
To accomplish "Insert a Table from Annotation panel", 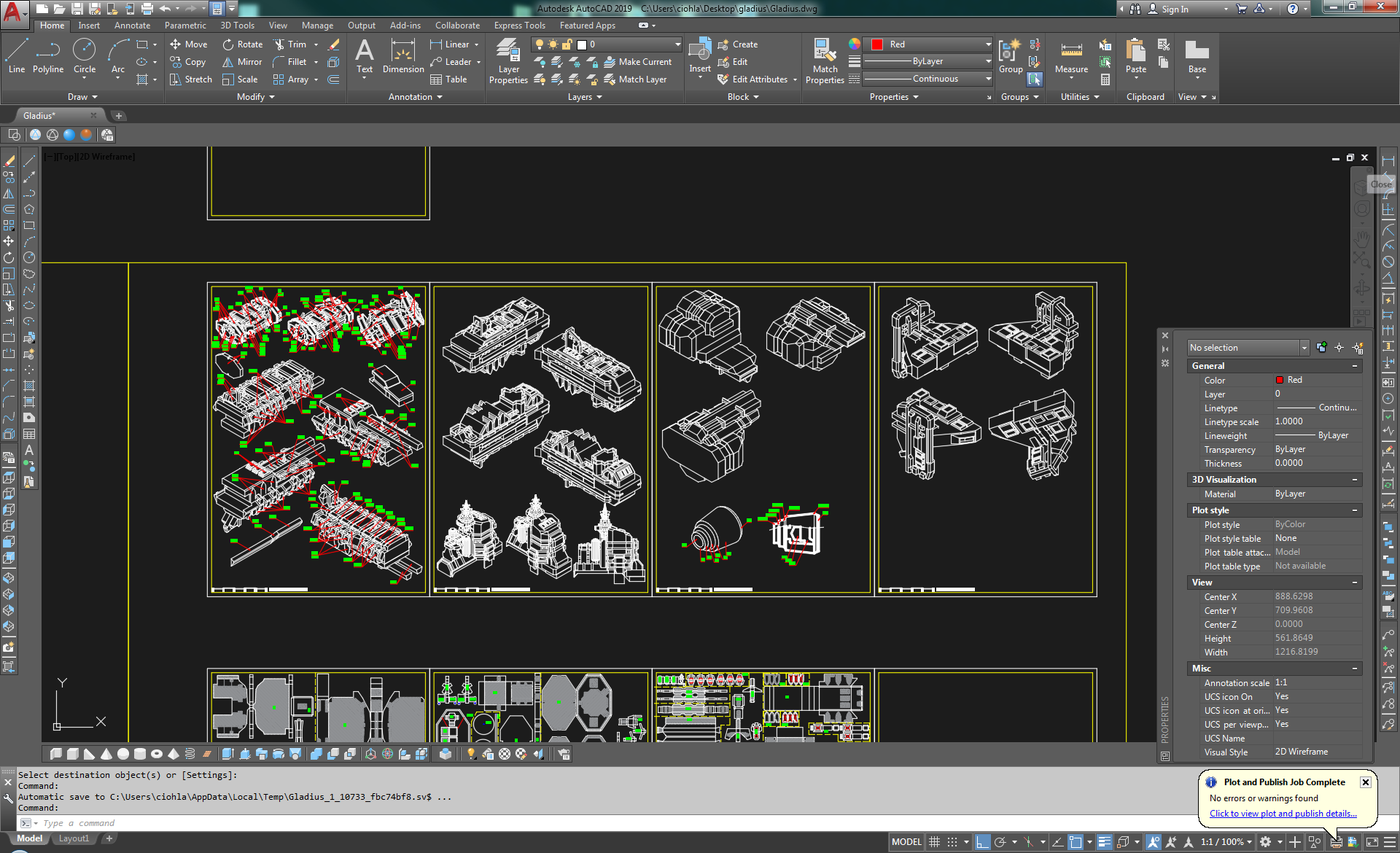I will coord(448,79).
